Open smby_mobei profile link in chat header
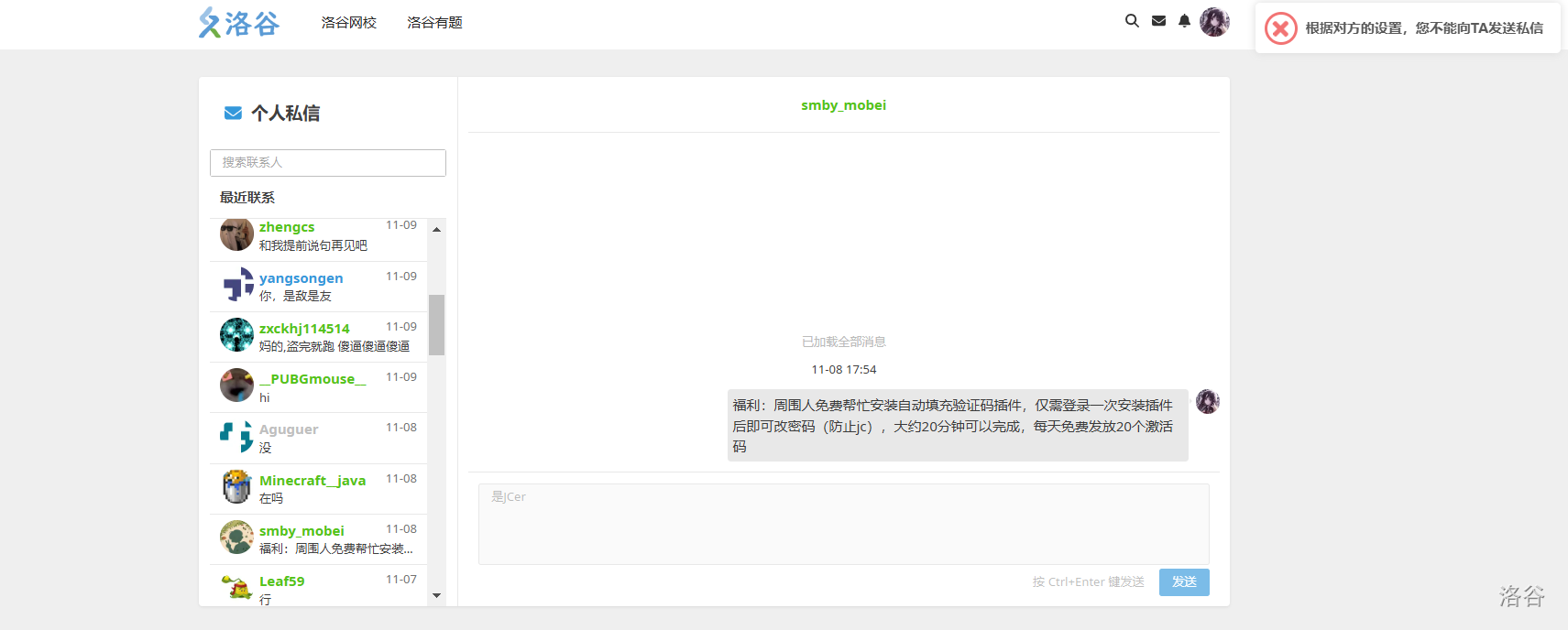The image size is (1568, 630). coord(843,105)
